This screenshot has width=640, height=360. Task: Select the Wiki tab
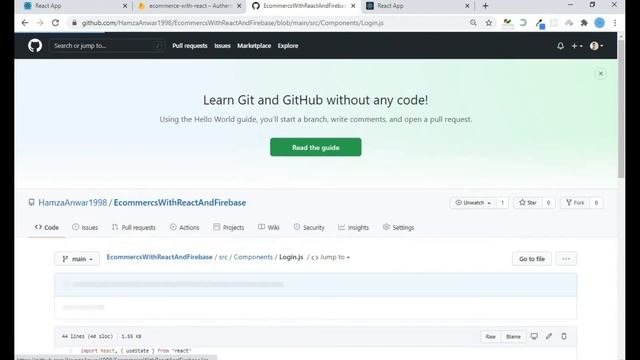[x=269, y=227]
